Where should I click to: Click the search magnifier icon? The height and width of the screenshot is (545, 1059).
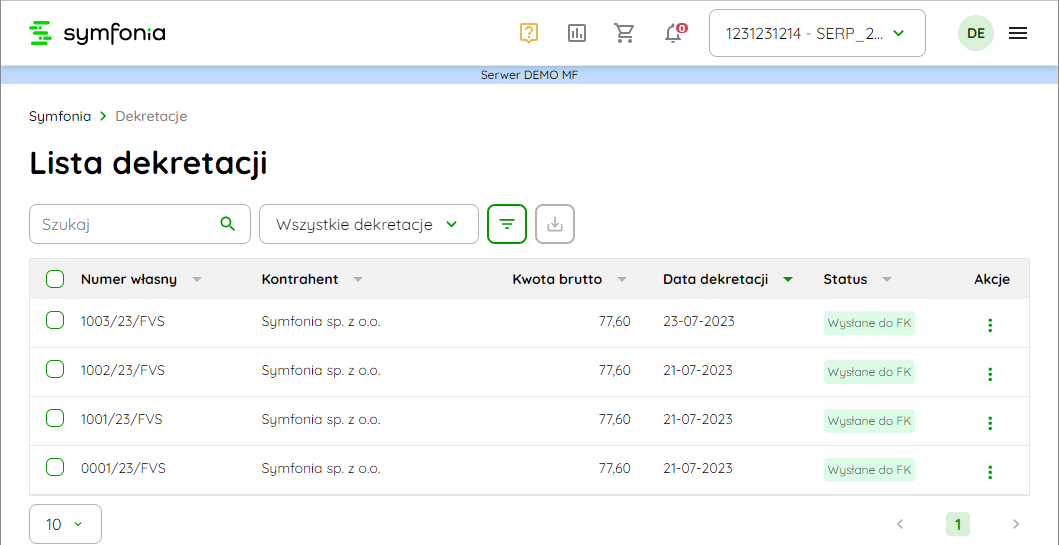(x=228, y=224)
